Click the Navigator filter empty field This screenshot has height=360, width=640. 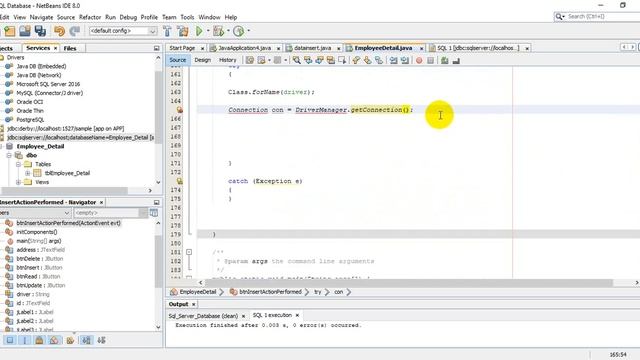[x=107, y=213]
